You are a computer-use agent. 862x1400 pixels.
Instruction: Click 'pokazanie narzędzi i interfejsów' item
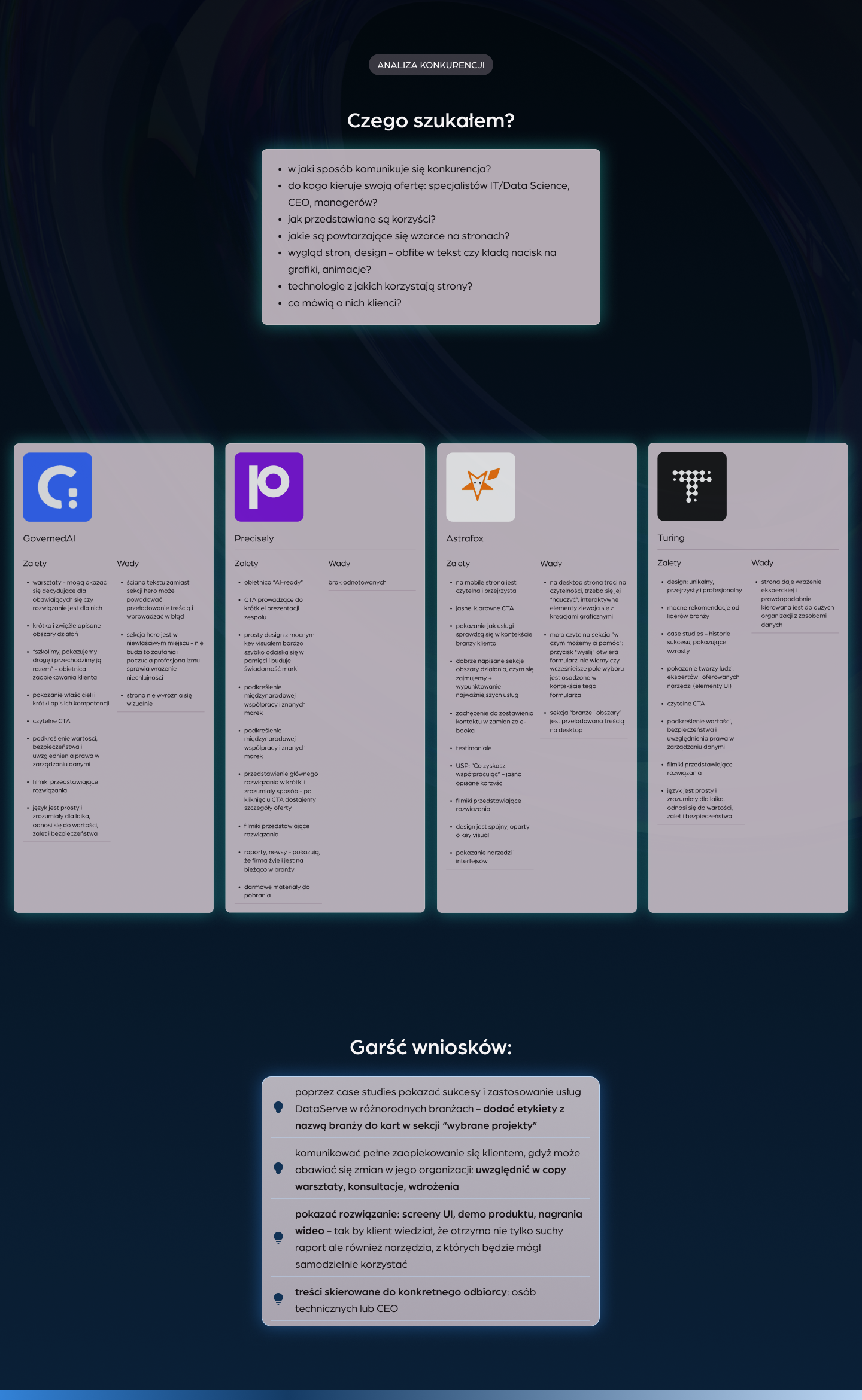(x=485, y=857)
